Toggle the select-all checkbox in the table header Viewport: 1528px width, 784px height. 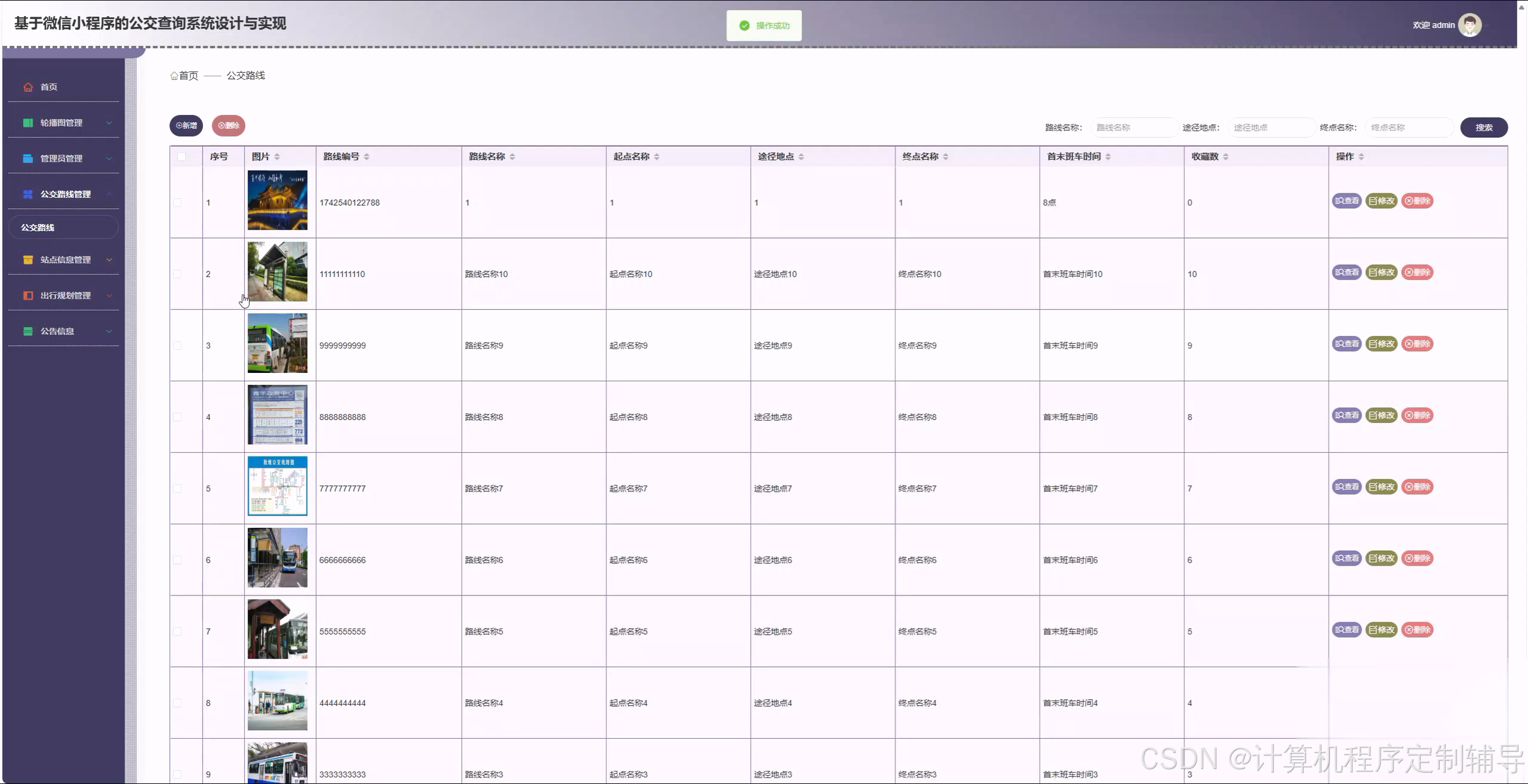(181, 157)
